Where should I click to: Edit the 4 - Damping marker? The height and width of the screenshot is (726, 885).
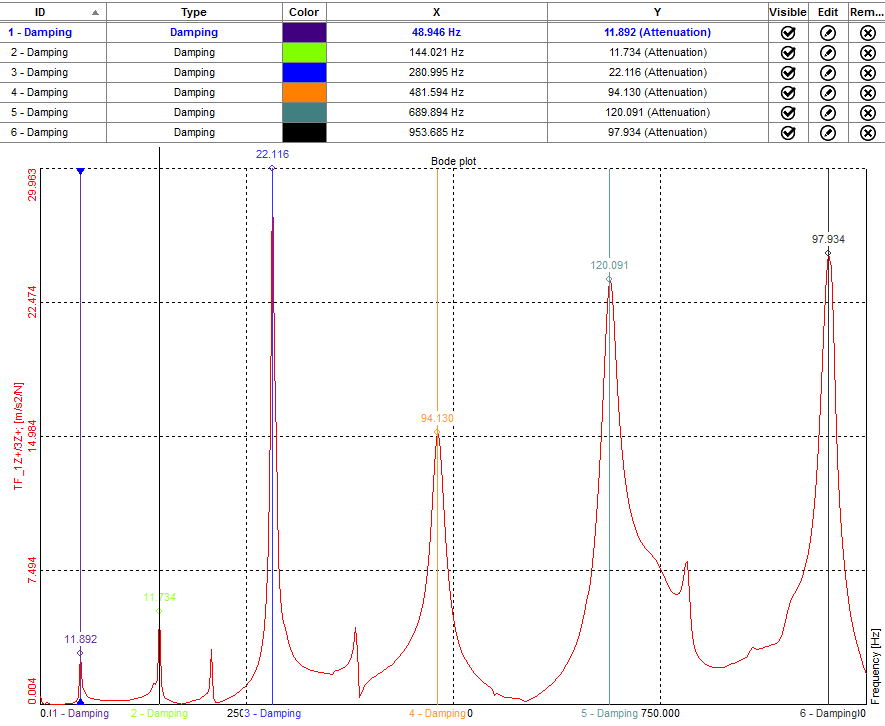click(x=828, y=93)
